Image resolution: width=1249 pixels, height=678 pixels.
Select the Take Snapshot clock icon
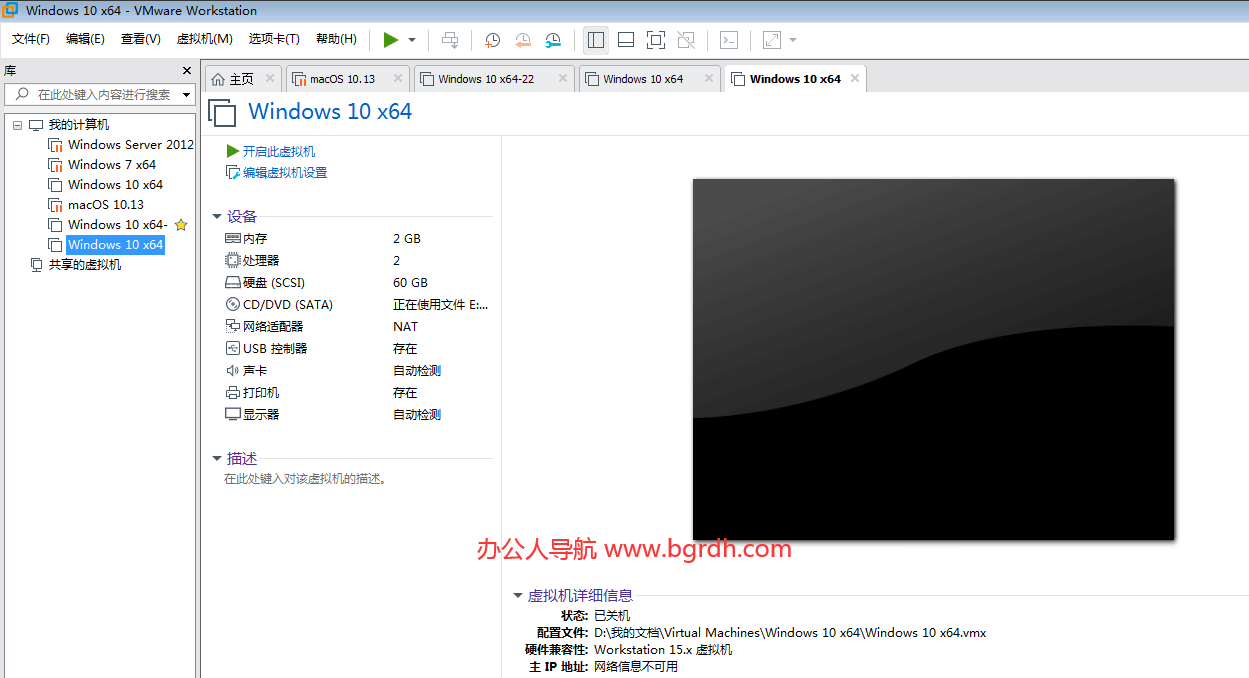pyautogui.click(x=491, y=40)
